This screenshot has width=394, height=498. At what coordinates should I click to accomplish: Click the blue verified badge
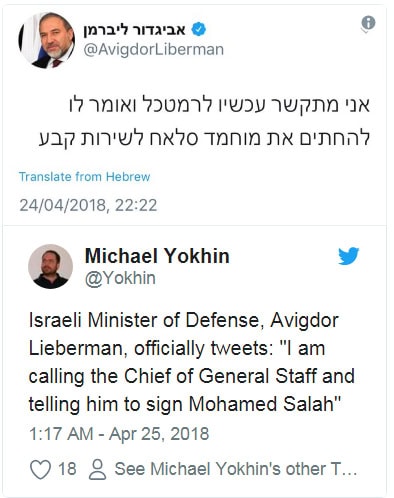(x=198, y=29)
